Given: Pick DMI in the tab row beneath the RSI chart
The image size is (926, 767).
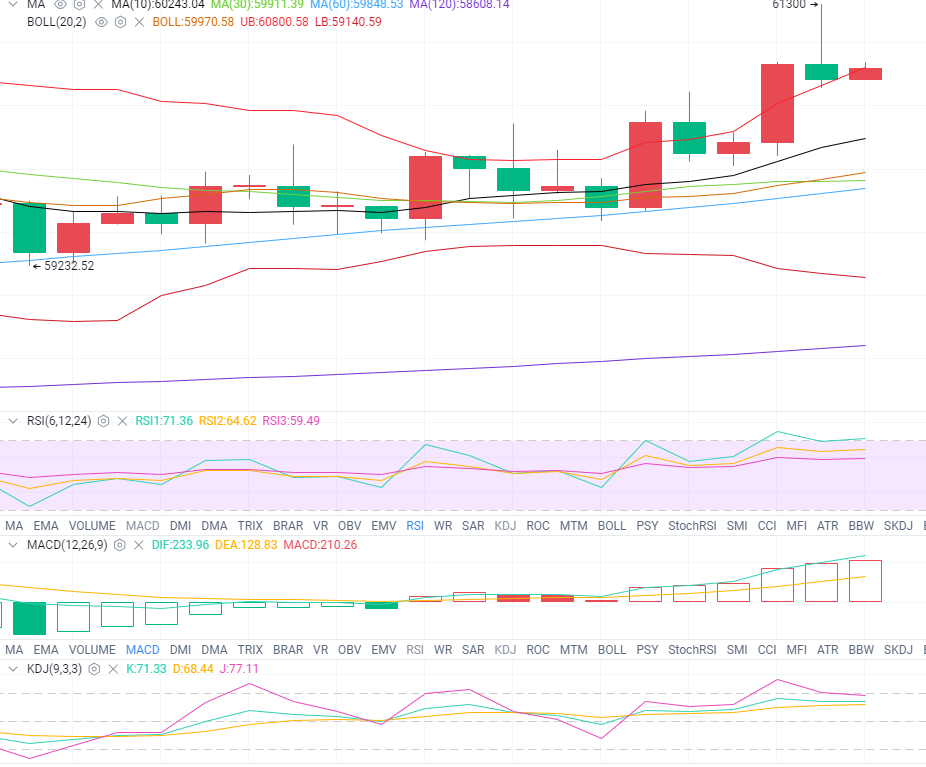Looking at the screenshot, I should coord(180,526).
